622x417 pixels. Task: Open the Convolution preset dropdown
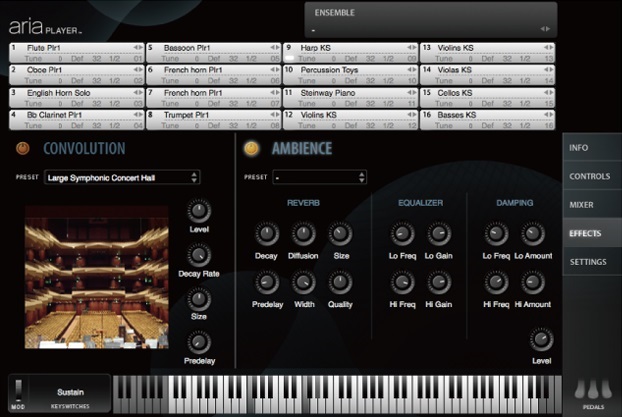122,177
